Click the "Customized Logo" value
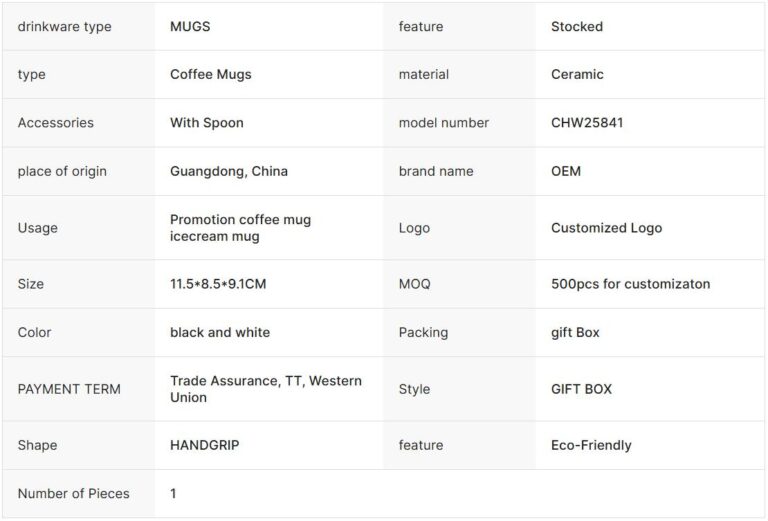This screenshot has width=768, height=521. [x=606, y=228]
